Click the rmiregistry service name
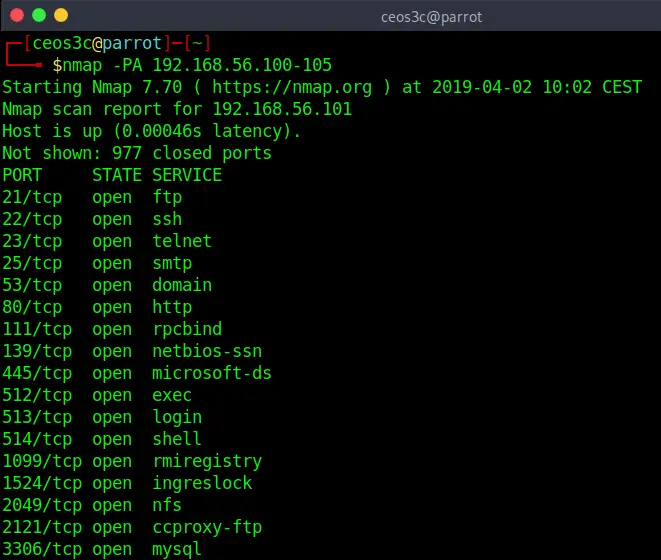This screenshot has height=560, width=661. 207,461
